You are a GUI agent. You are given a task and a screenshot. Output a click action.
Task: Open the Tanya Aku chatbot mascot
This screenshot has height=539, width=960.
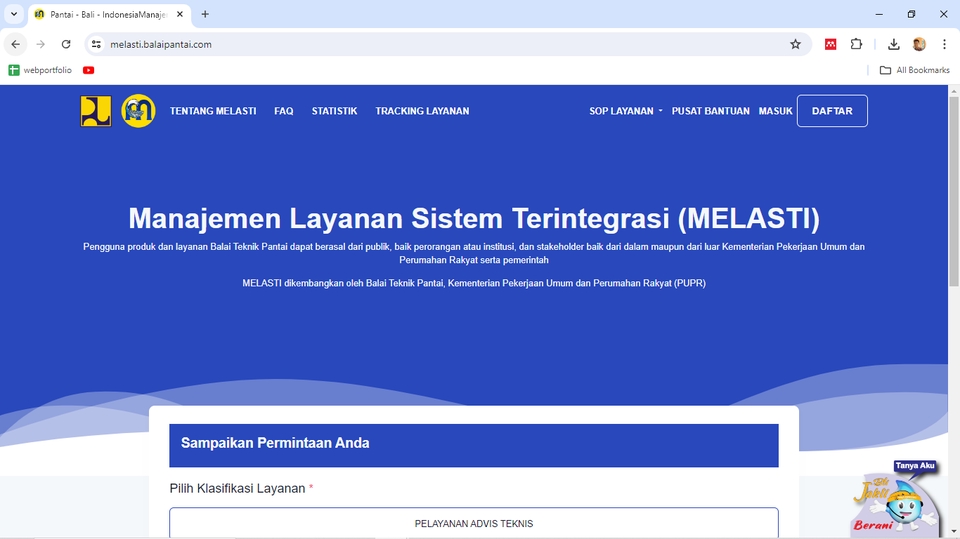click(x=898, y=497)
